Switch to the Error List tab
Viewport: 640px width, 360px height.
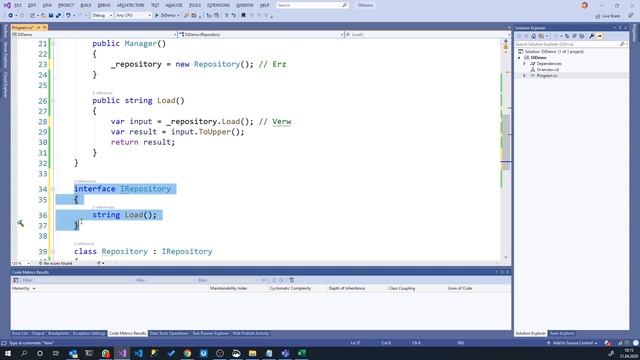(x=20, y=333)
